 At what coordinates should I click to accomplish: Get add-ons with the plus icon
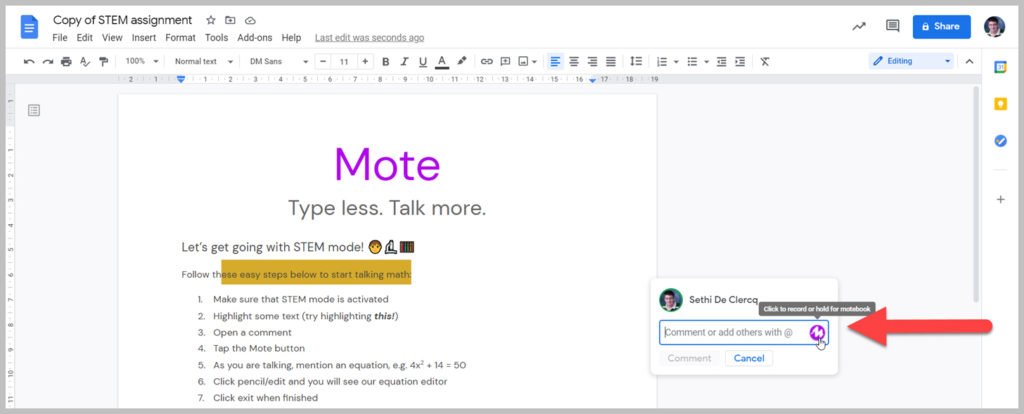click(1000, 200)
